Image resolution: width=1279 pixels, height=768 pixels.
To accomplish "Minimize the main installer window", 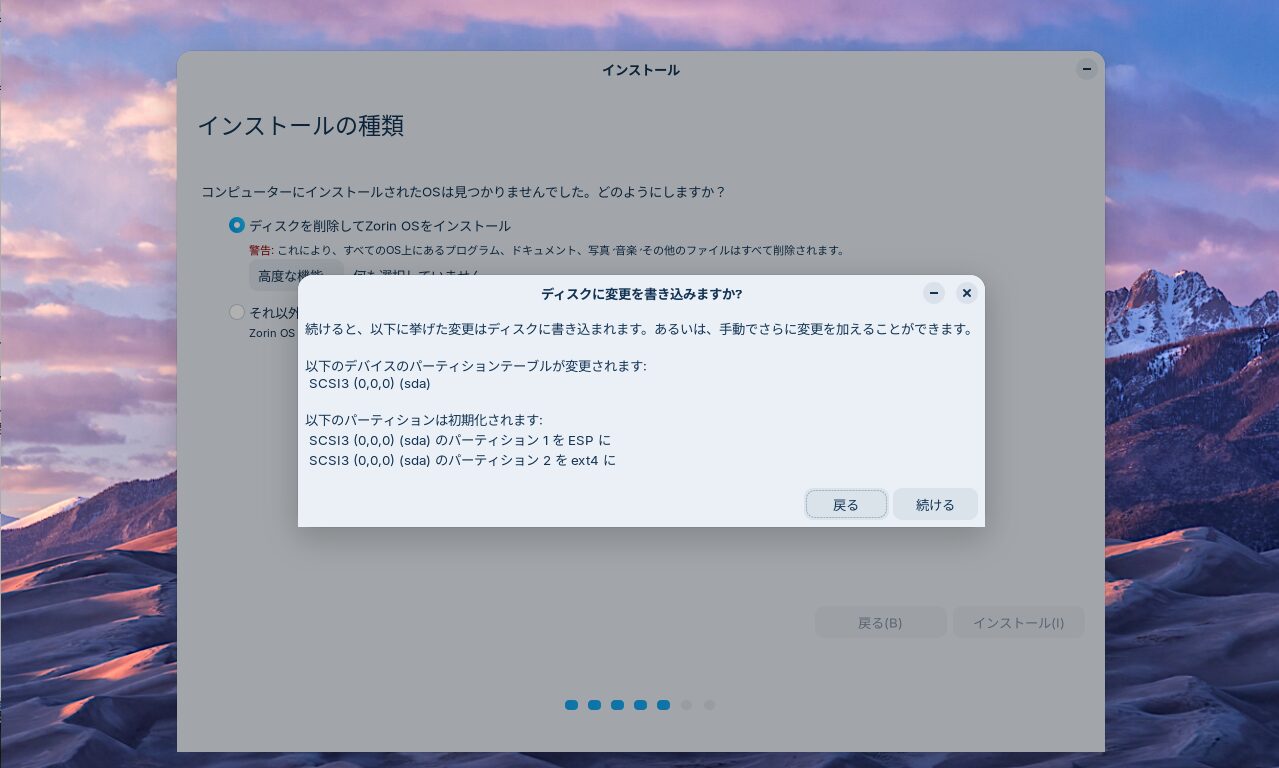I will pyautogui.click(x=1086, y=69).
